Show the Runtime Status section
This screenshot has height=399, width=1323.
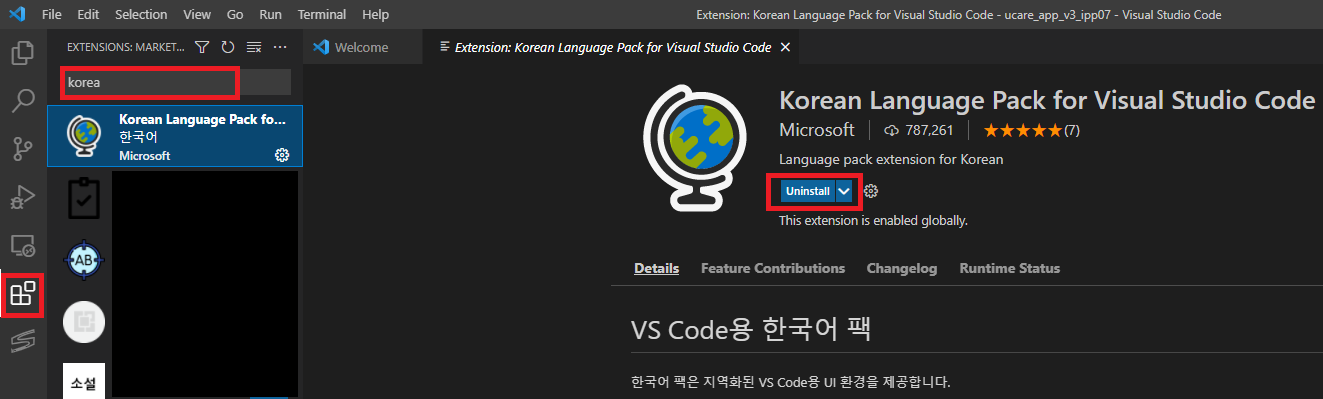(x=1010, y=268)
